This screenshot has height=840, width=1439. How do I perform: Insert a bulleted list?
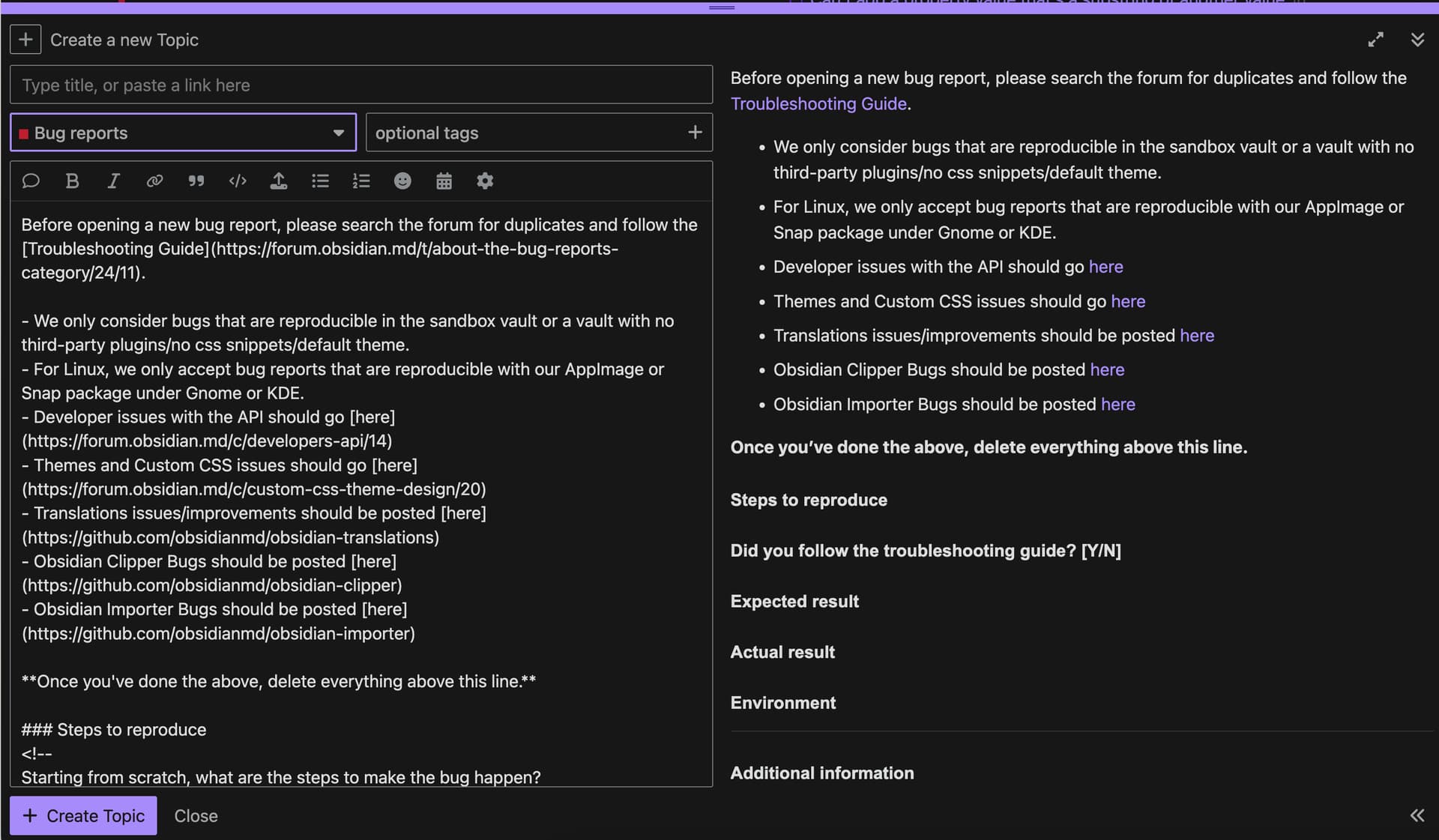pos(320,181)
